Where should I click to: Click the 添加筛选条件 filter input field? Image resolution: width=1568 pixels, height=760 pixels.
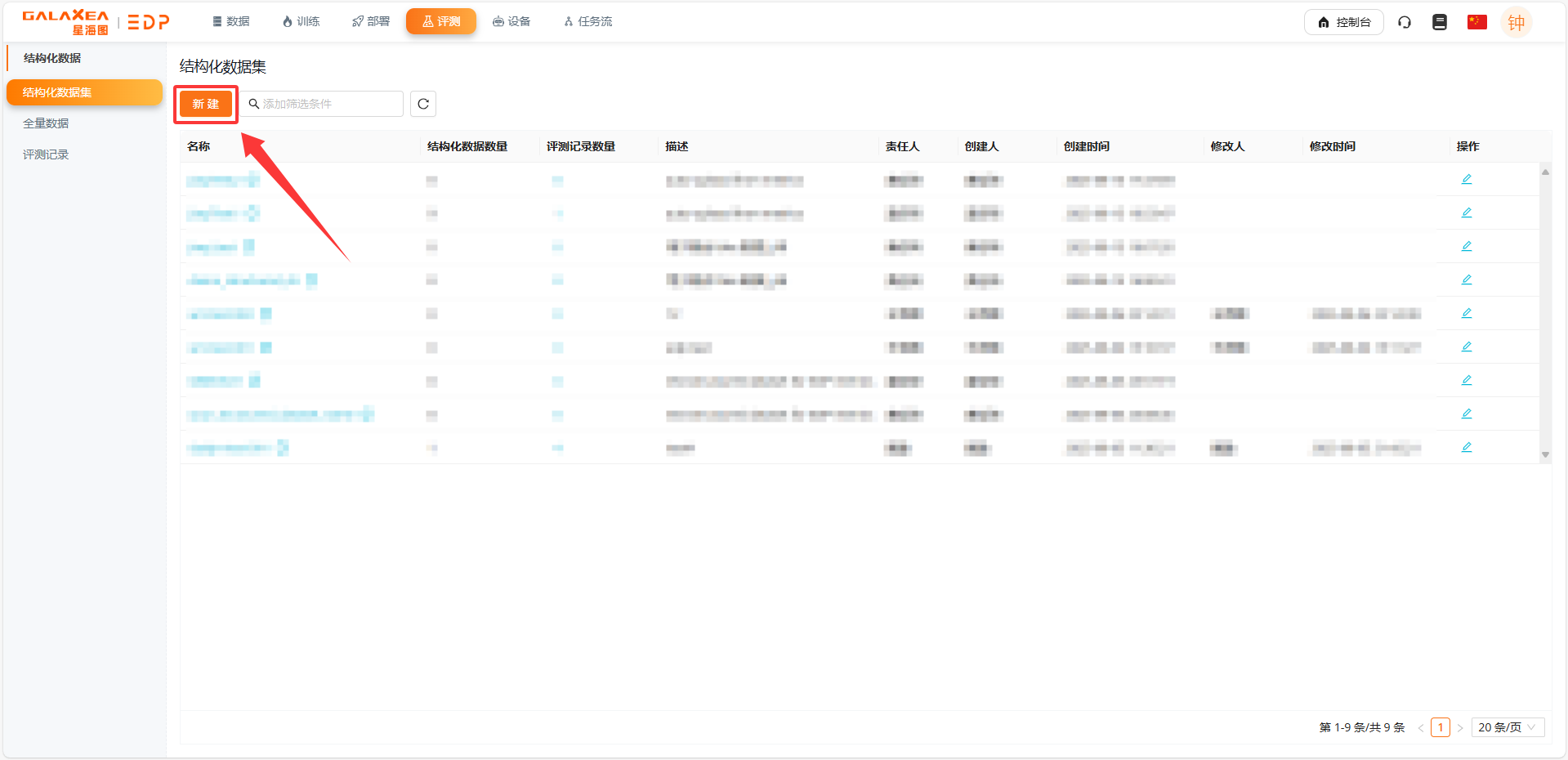point(327,104)
